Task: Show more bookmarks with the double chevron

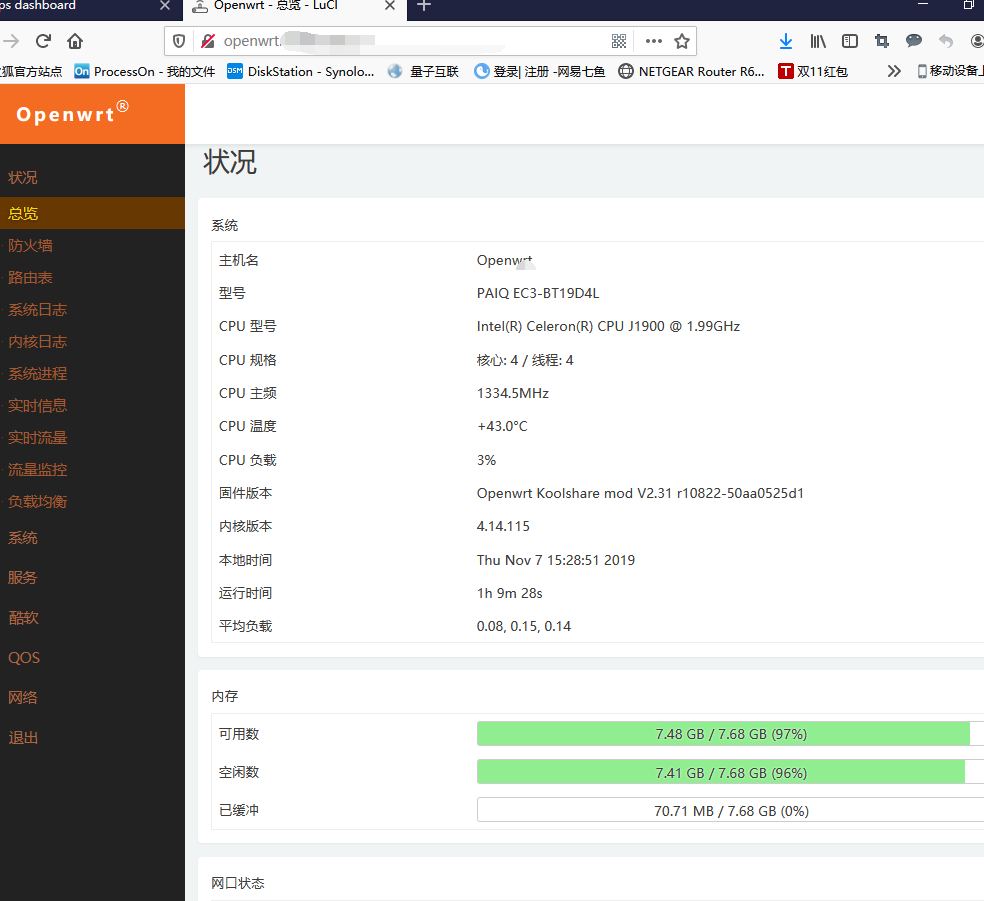Action: click(894, 72)
